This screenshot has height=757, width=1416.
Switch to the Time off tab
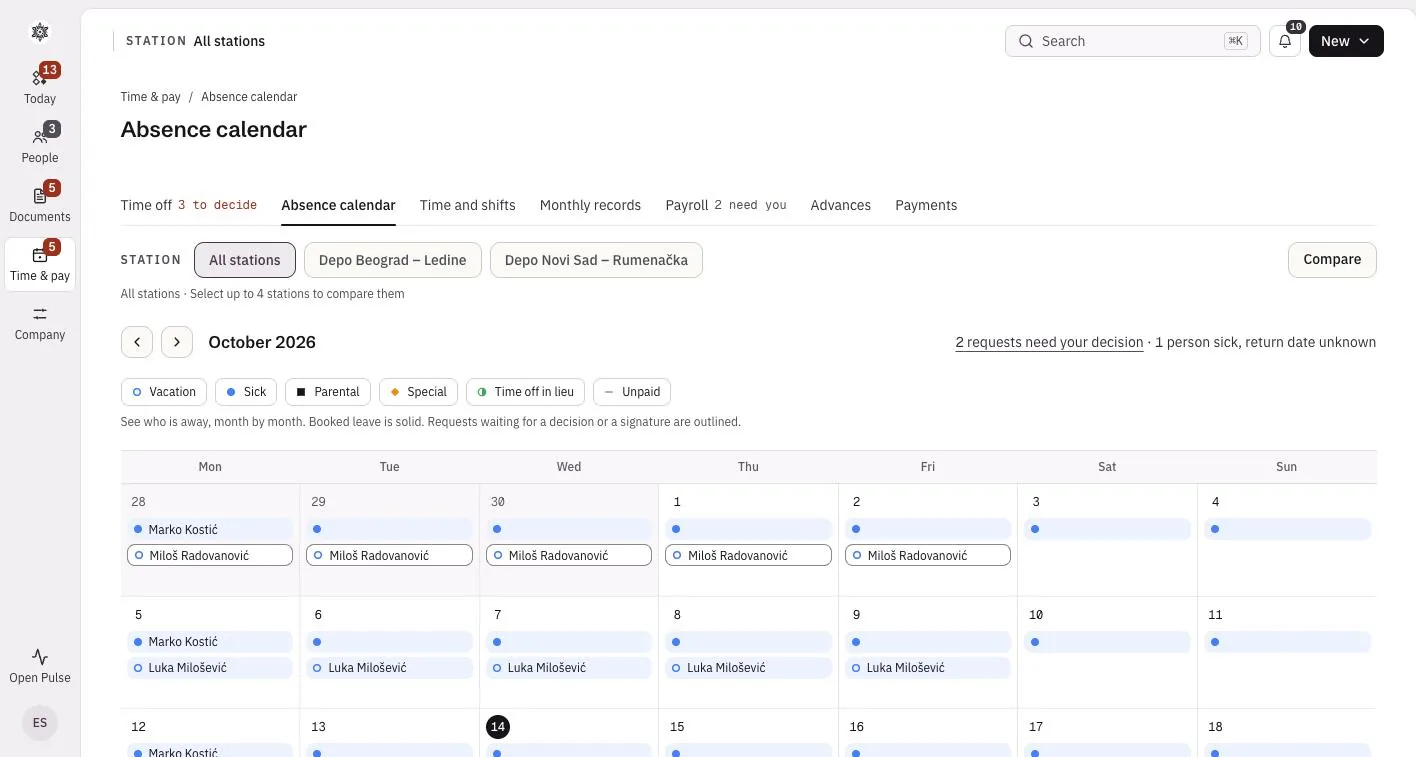point(189,205)
